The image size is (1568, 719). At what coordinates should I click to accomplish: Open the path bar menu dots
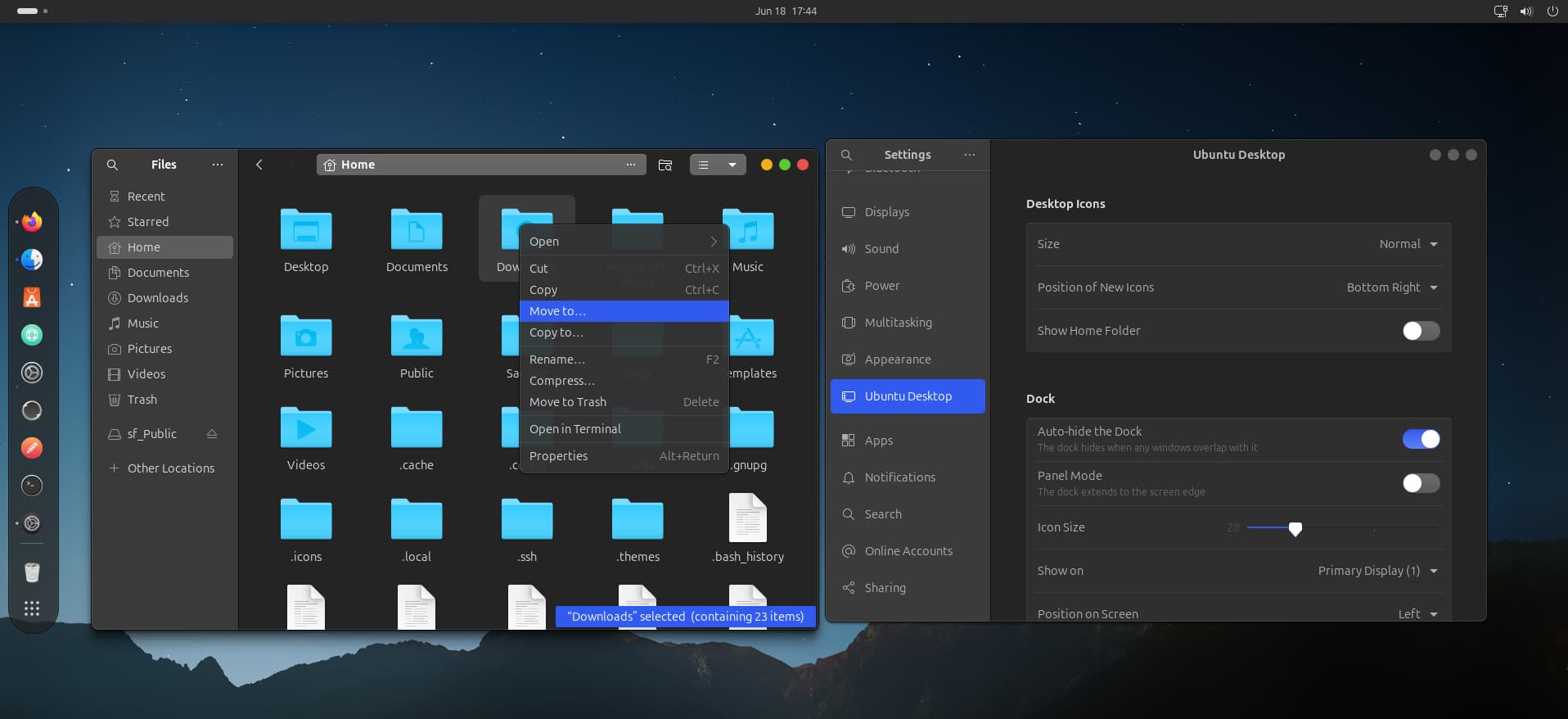pos(631,165)
